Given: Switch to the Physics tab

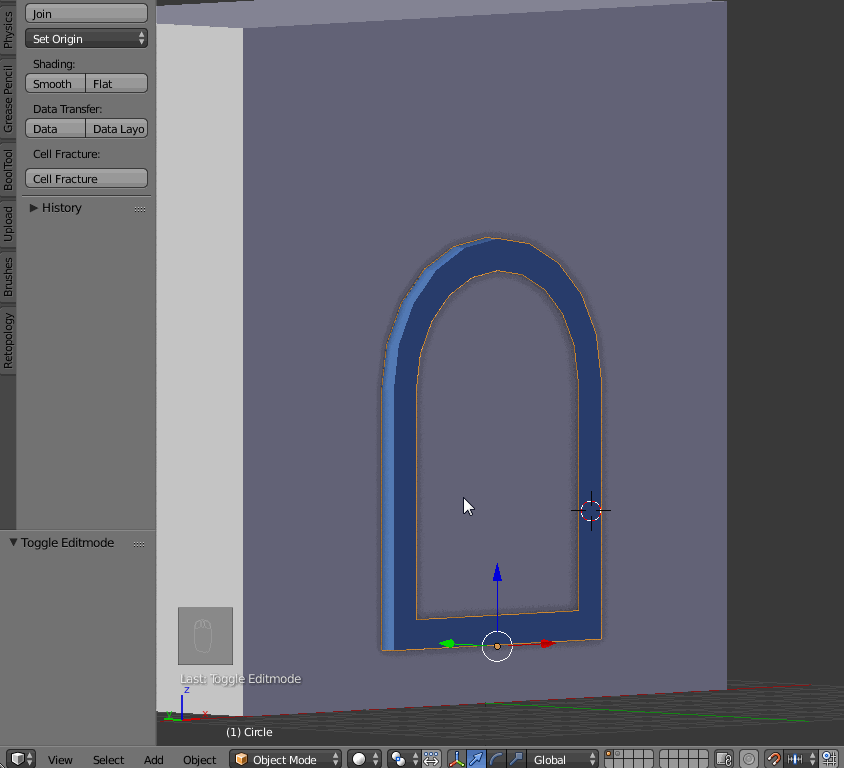Looking at the screenshot, I should point(8,27).
